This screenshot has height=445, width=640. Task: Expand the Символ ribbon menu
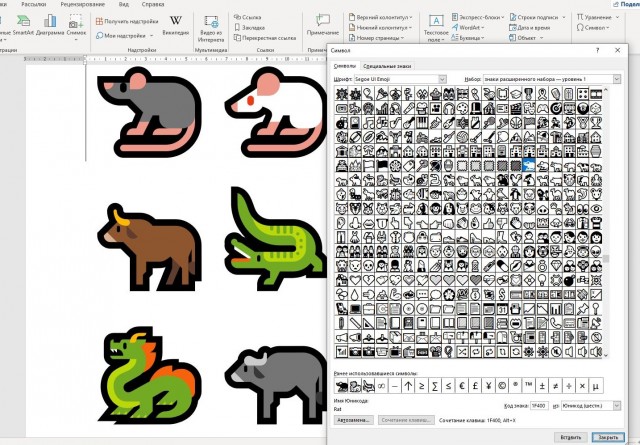pyautogui.click(x=593, y=27)
